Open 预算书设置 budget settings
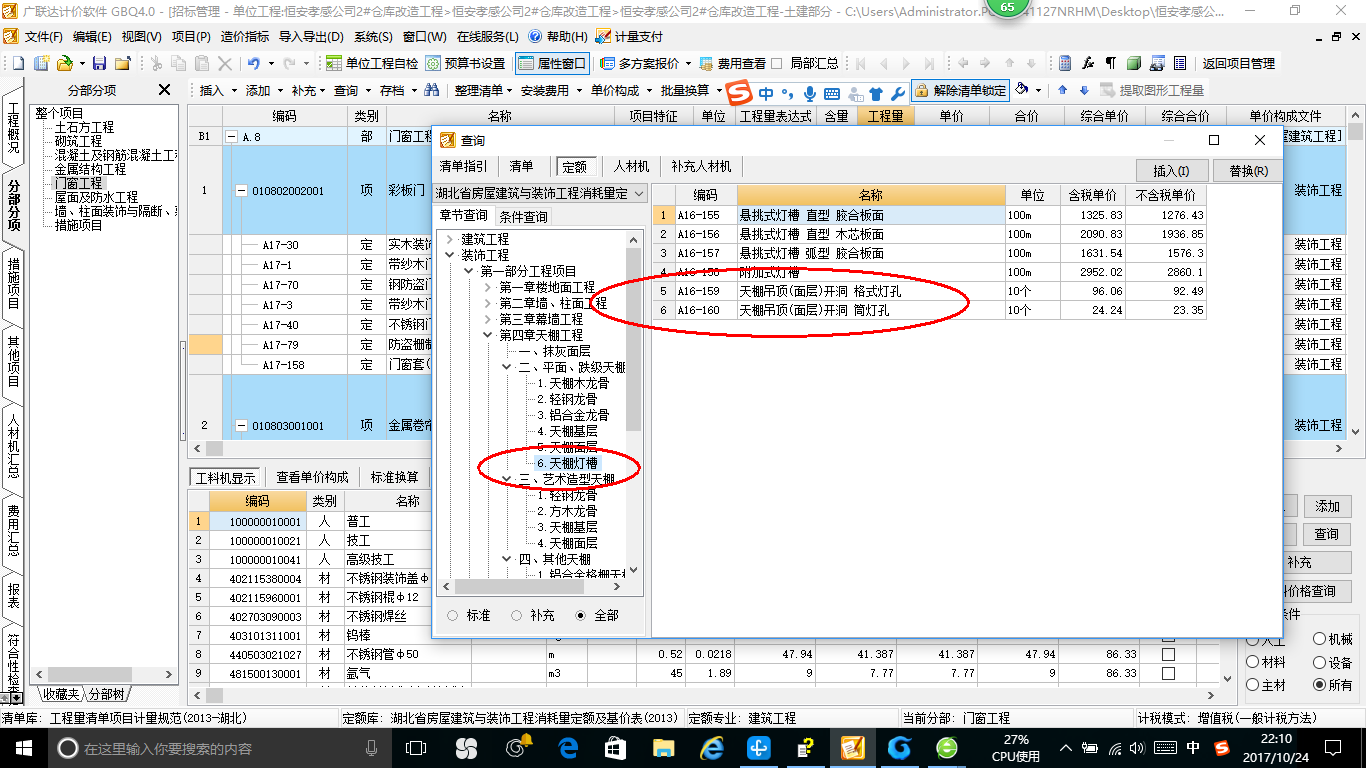 [x=466, y=63]
